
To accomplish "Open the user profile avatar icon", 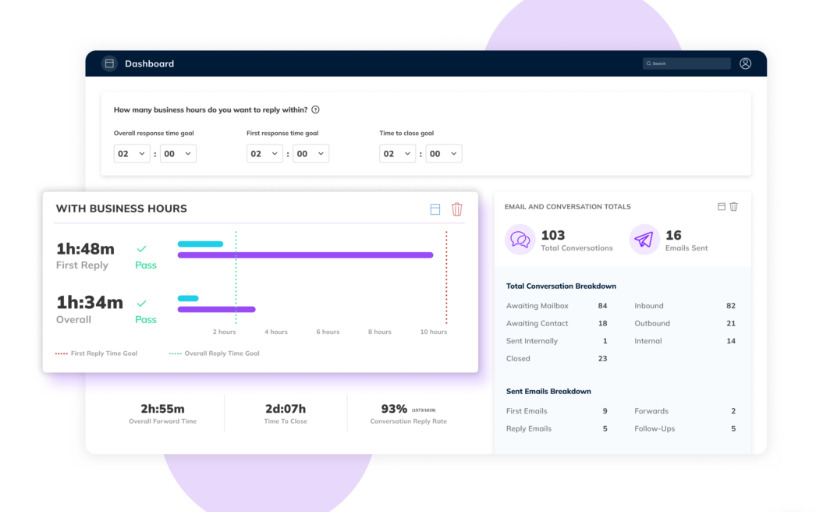I will point(745,63).
